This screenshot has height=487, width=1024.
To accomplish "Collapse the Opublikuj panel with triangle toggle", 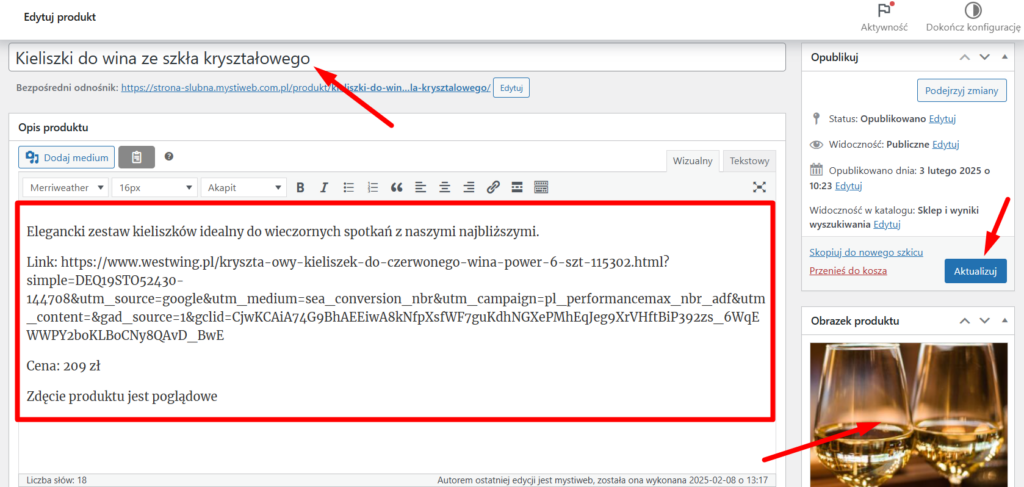I will click(x=1007, y=58).
